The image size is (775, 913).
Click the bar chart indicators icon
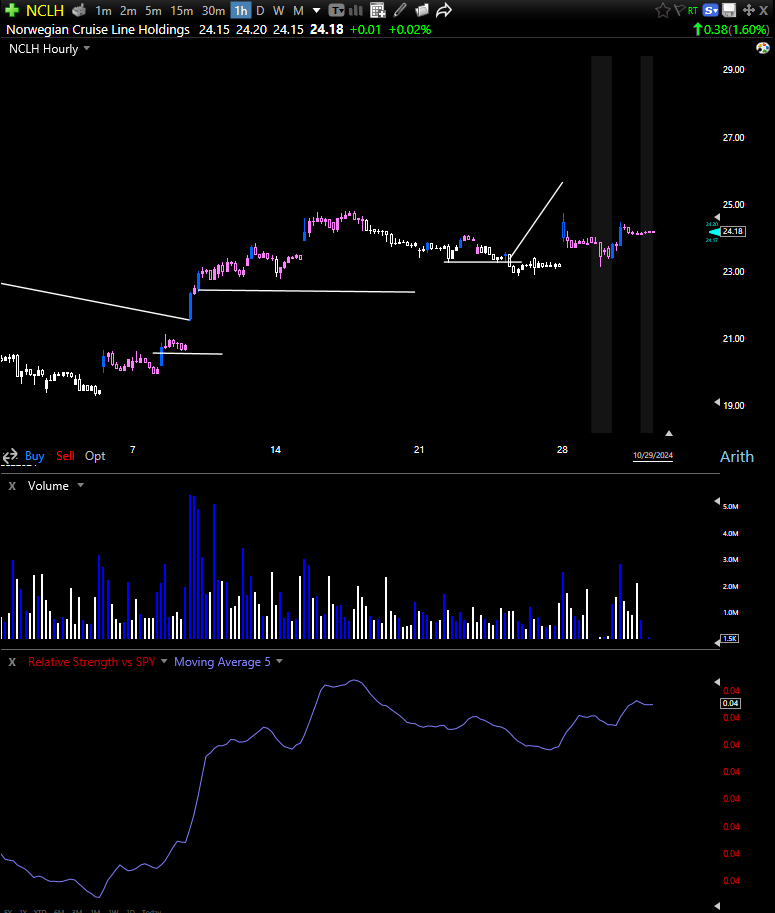pos(355,10)
